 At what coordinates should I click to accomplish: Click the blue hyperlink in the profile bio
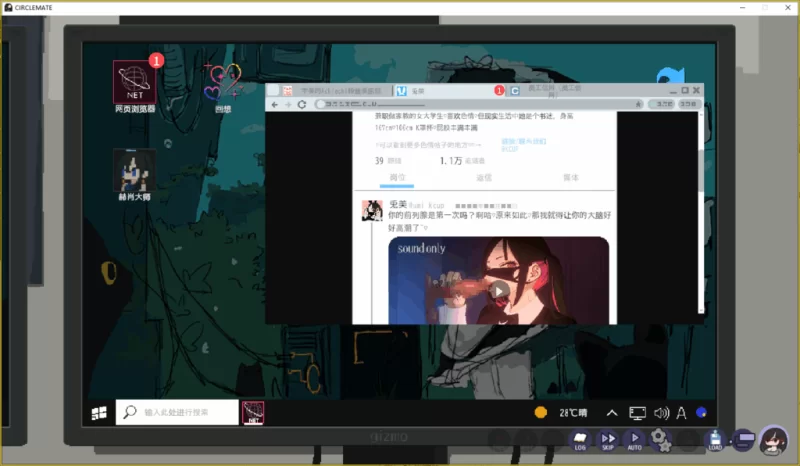coord(523,145)
